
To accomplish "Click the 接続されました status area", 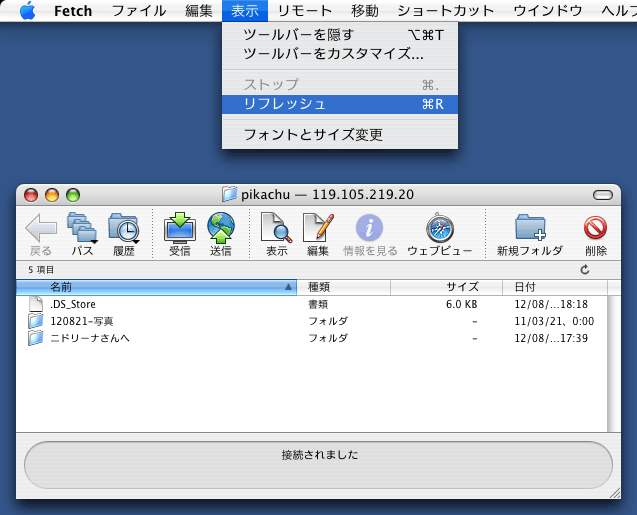I will pos(318,465).
